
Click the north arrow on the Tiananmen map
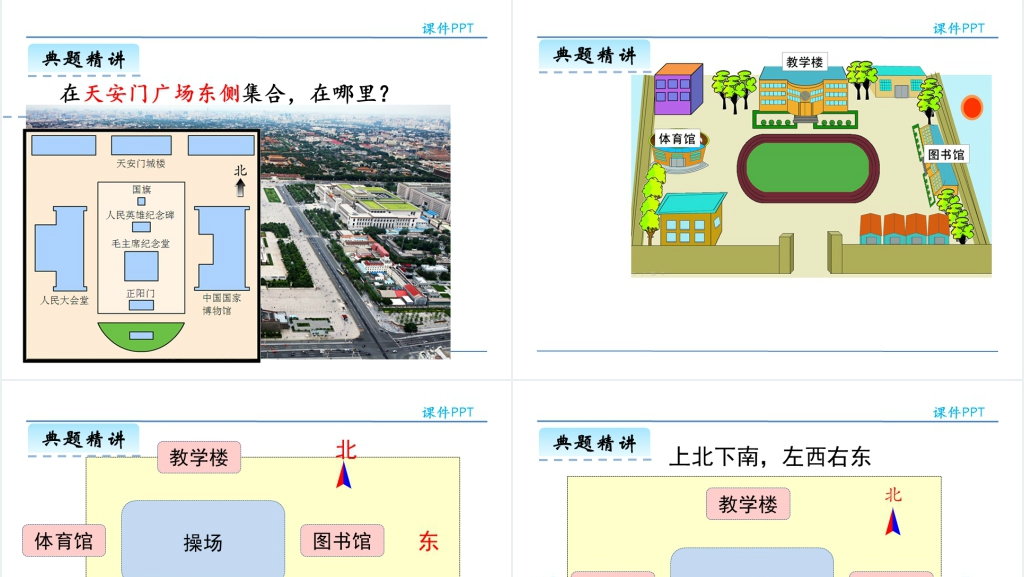[x=240, y=187]
